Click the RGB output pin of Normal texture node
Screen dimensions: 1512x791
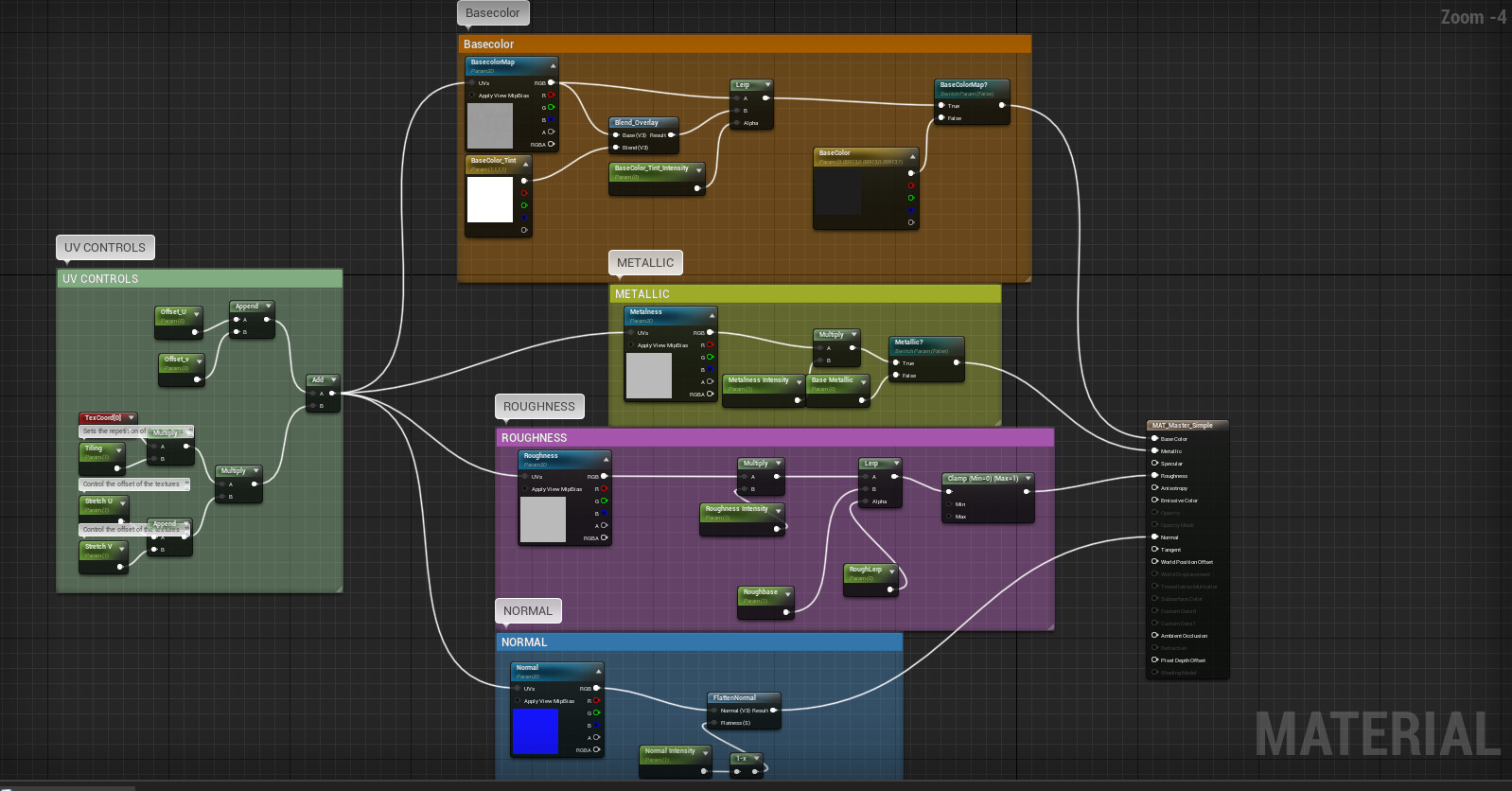(x=596, y=688)
